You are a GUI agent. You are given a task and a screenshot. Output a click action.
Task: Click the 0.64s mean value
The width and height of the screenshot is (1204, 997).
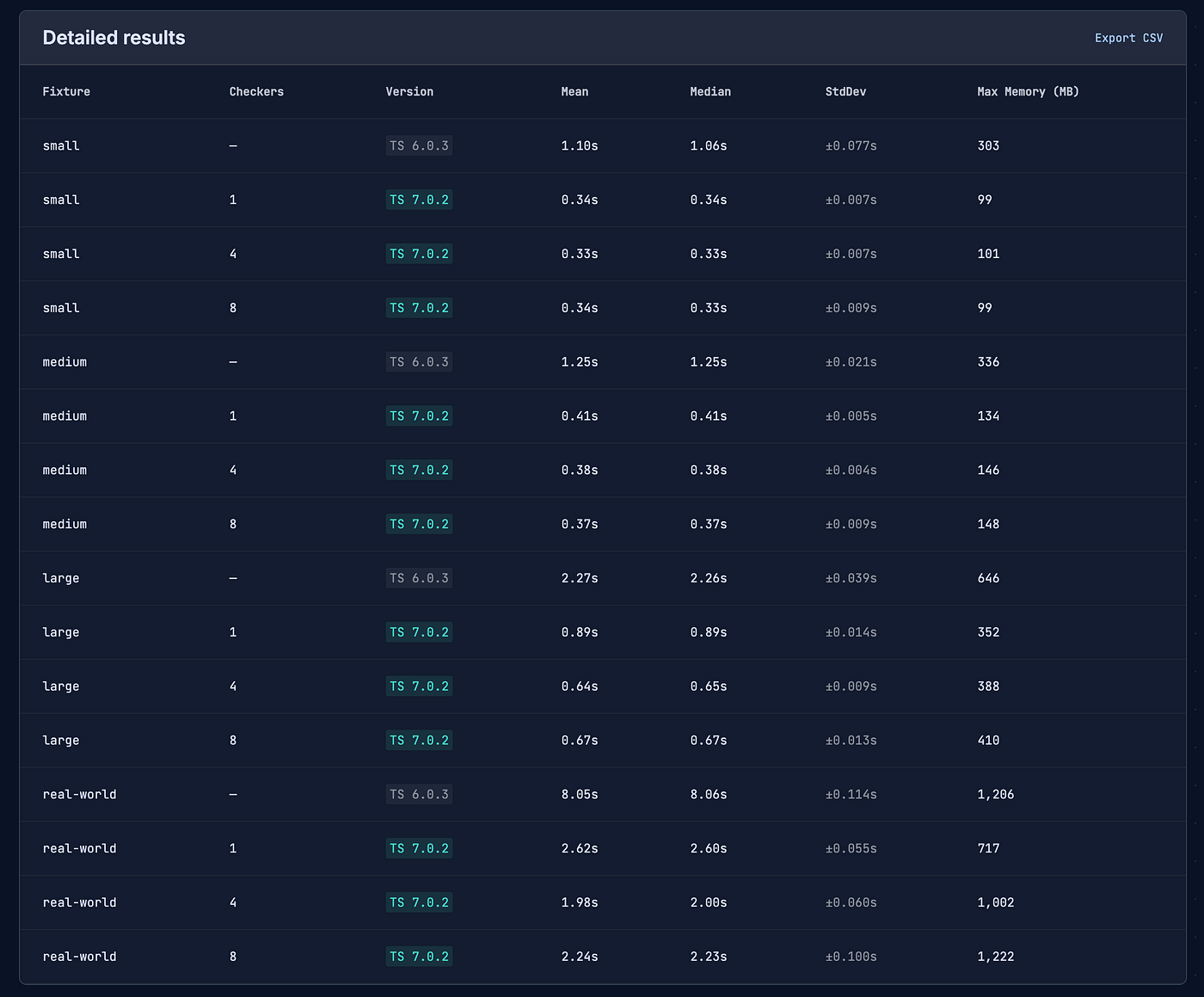pyautogui.click(x=580, y=686)
